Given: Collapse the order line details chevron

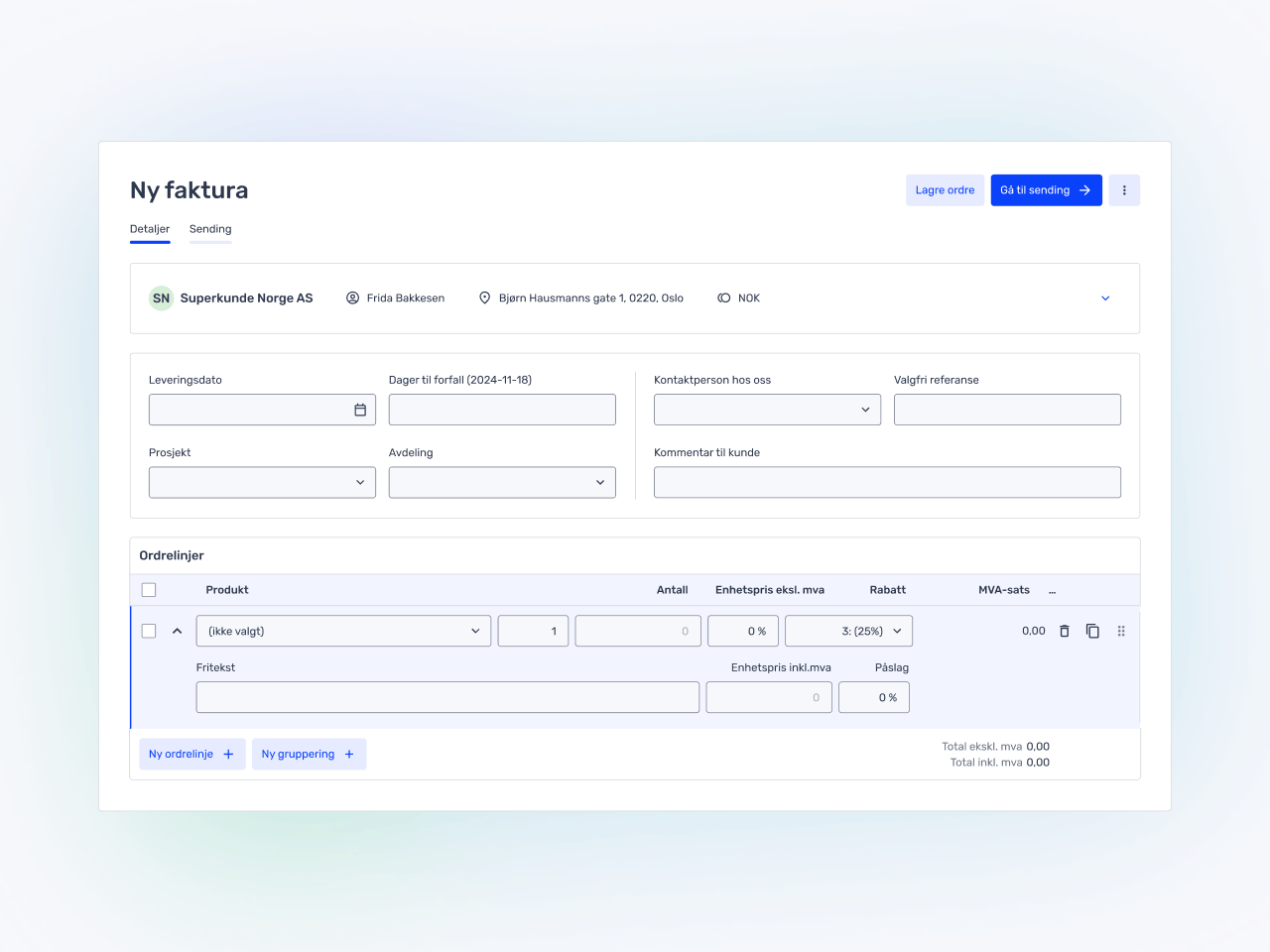Looking at the screenshot, I should [x=177, y=631].
